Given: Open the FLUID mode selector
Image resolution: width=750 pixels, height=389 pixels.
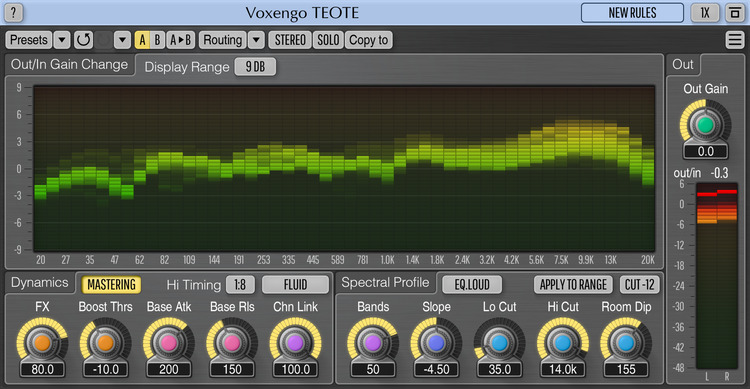Looking at the screenshot, I should pos(295,285).
